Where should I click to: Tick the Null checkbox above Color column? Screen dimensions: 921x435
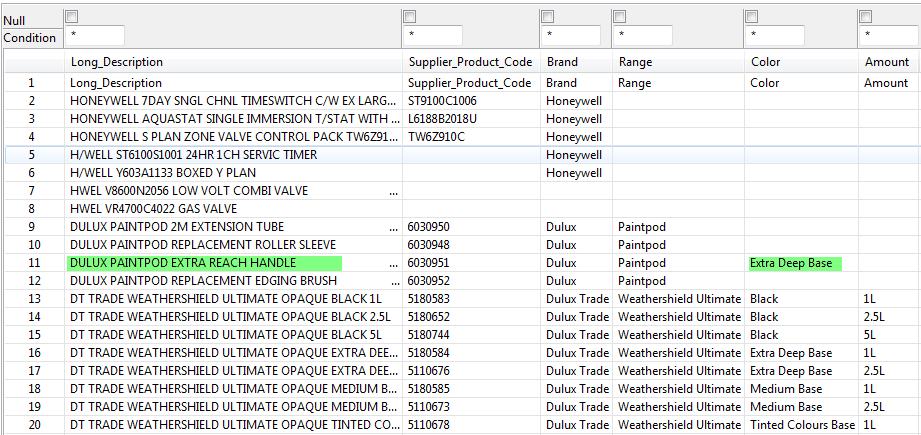pyautogui.click(x=751, y=16)
